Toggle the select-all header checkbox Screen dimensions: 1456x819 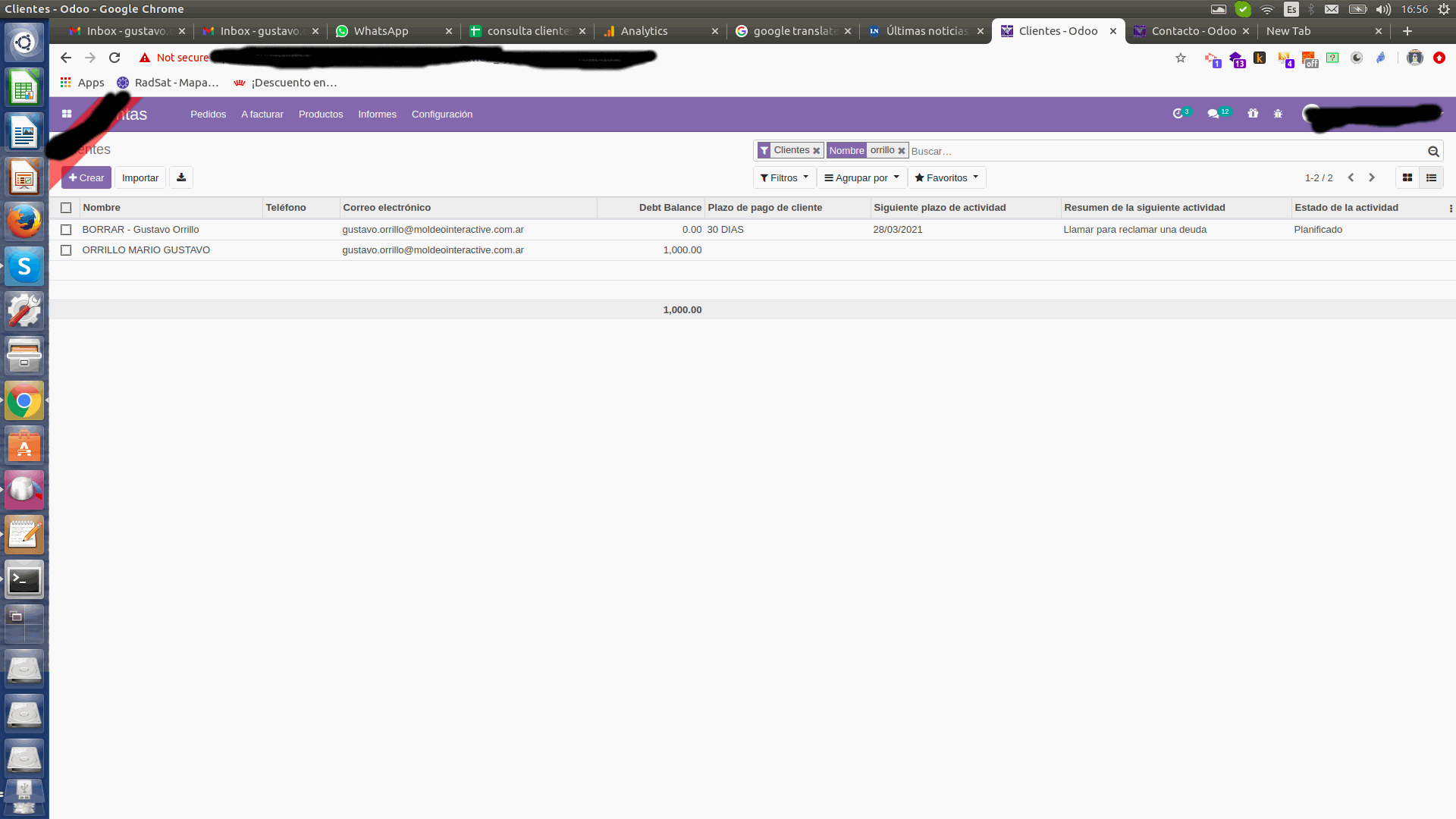pos(66,208)
